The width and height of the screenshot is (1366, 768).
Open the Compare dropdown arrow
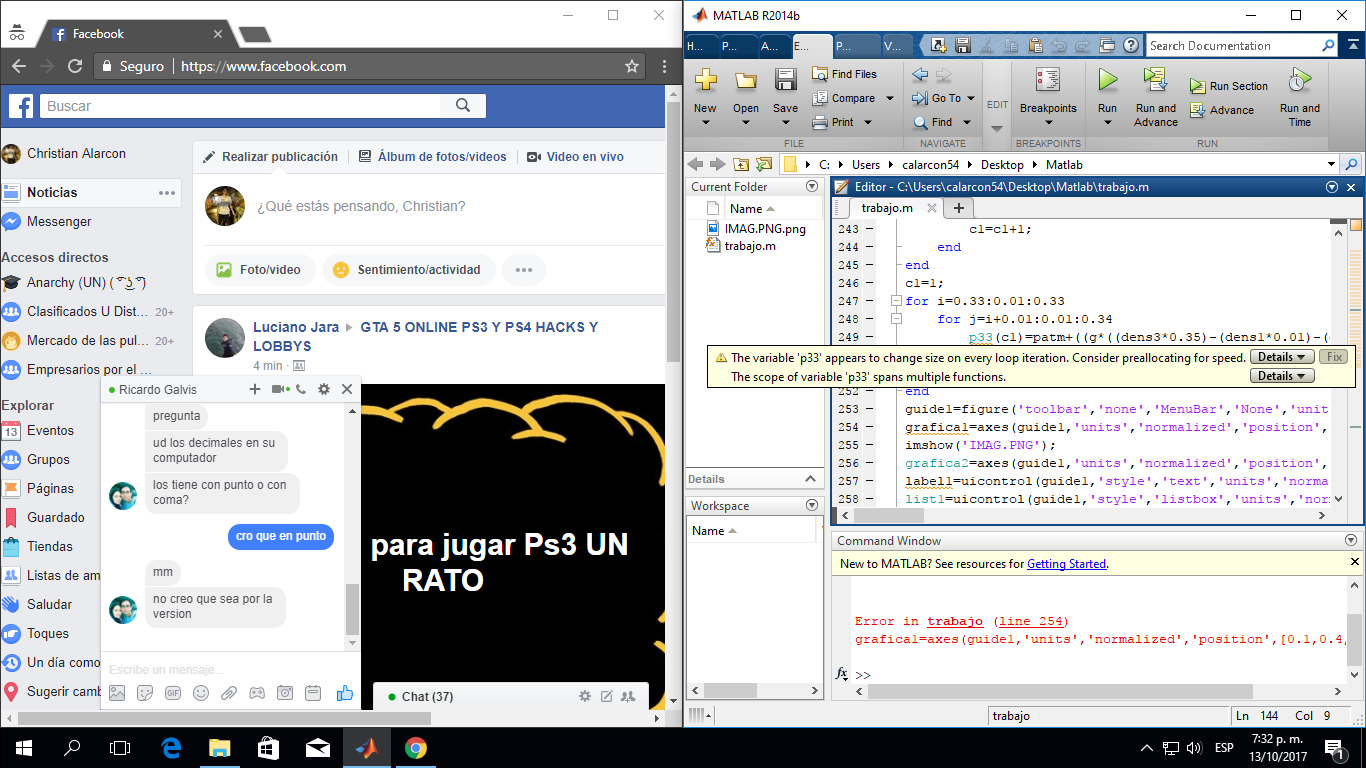pos(888,98)
